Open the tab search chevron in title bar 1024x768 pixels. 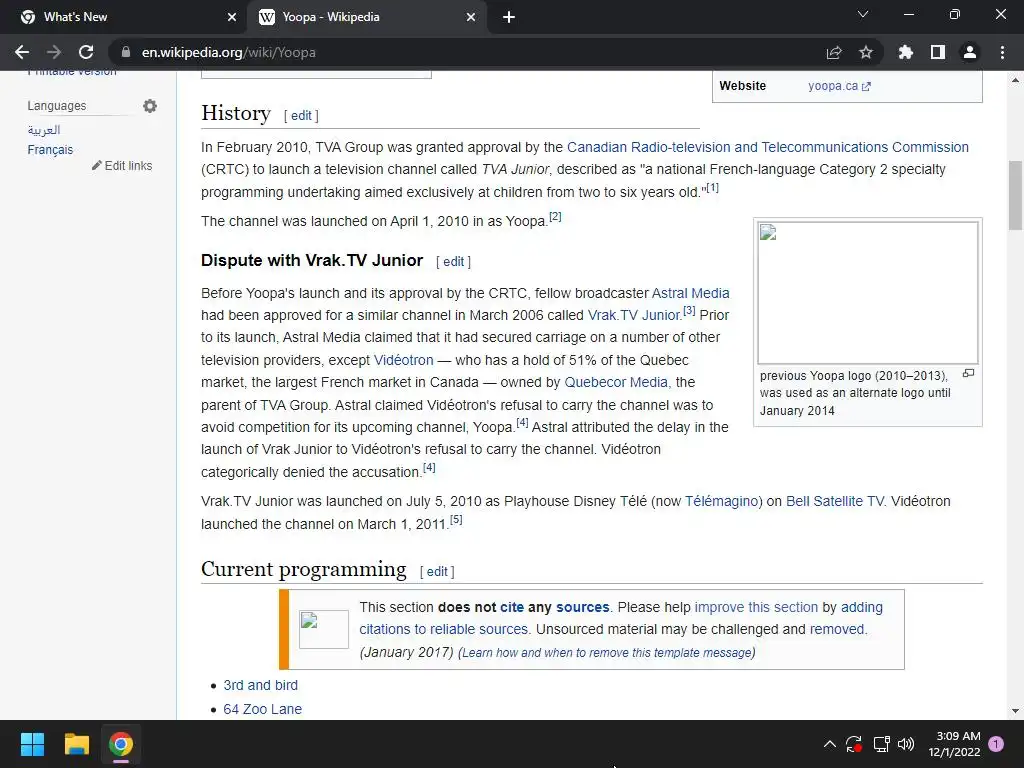point(863,14)
